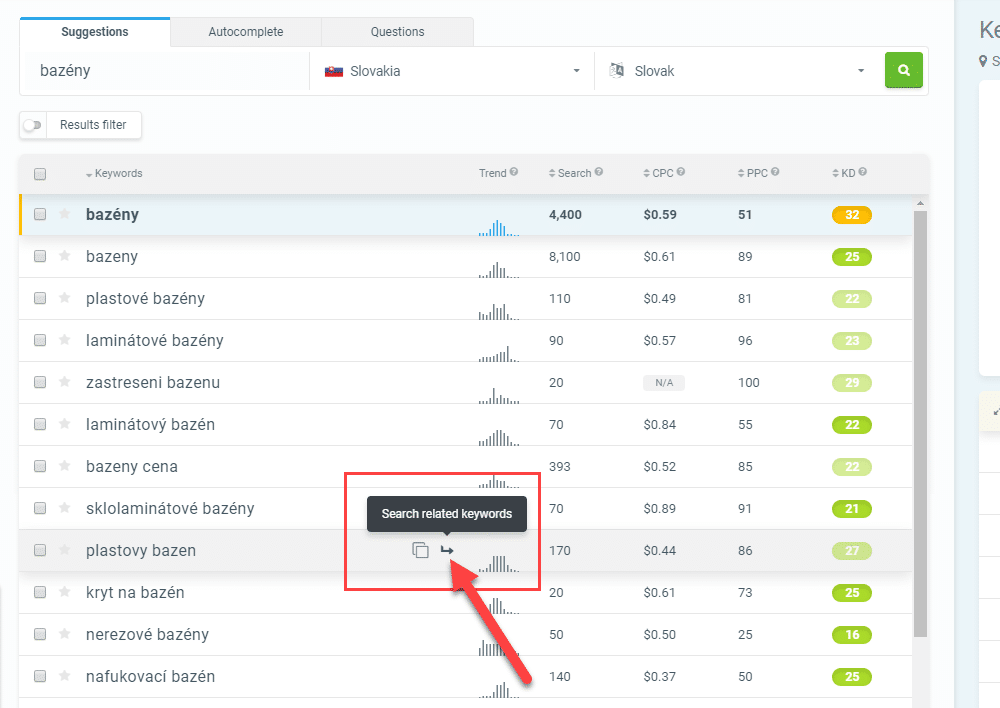Click the green search magnifier button
Viewport: 1000px width, 708px height.
pos(903,70)
